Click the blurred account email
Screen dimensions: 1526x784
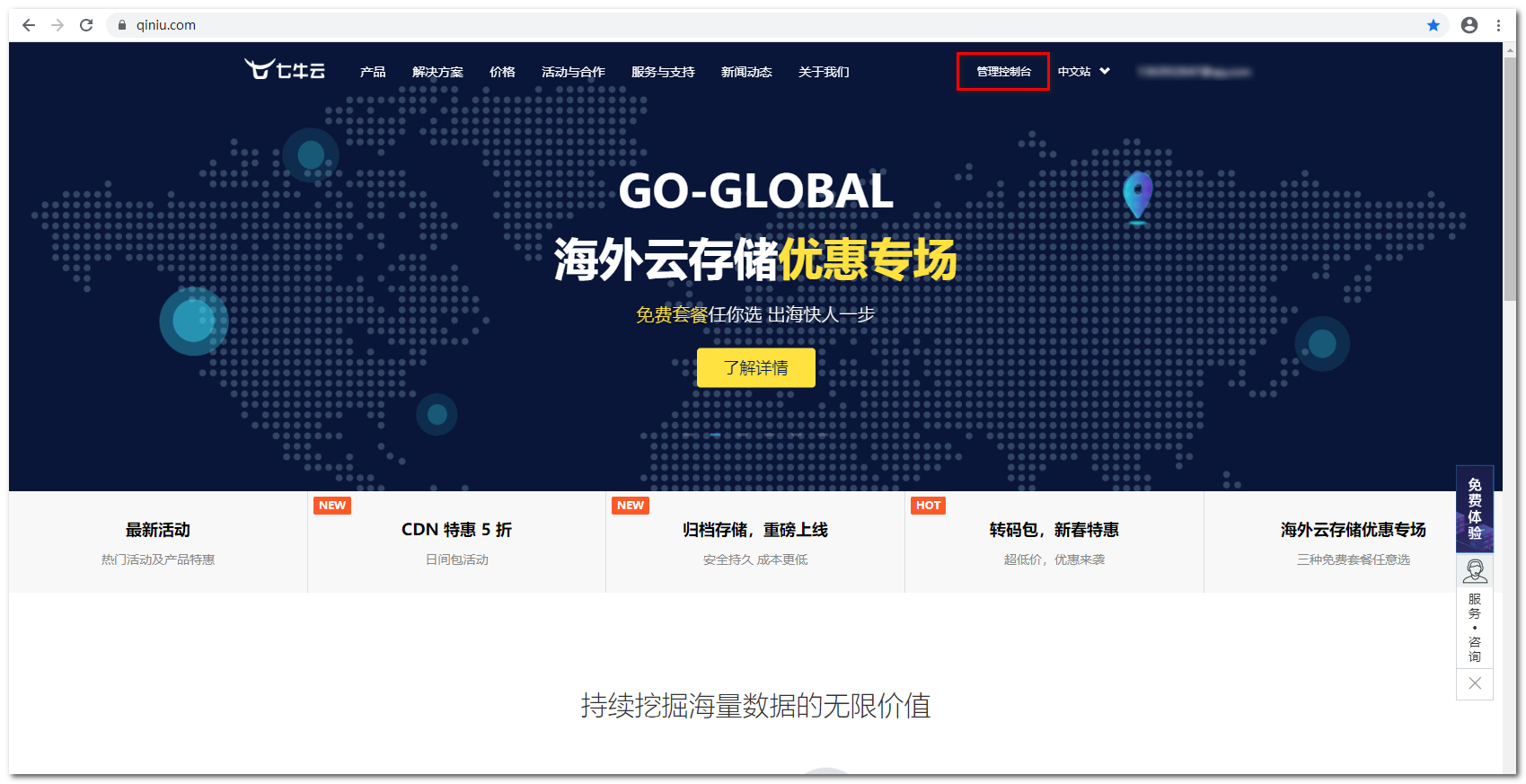(1194, 72)
